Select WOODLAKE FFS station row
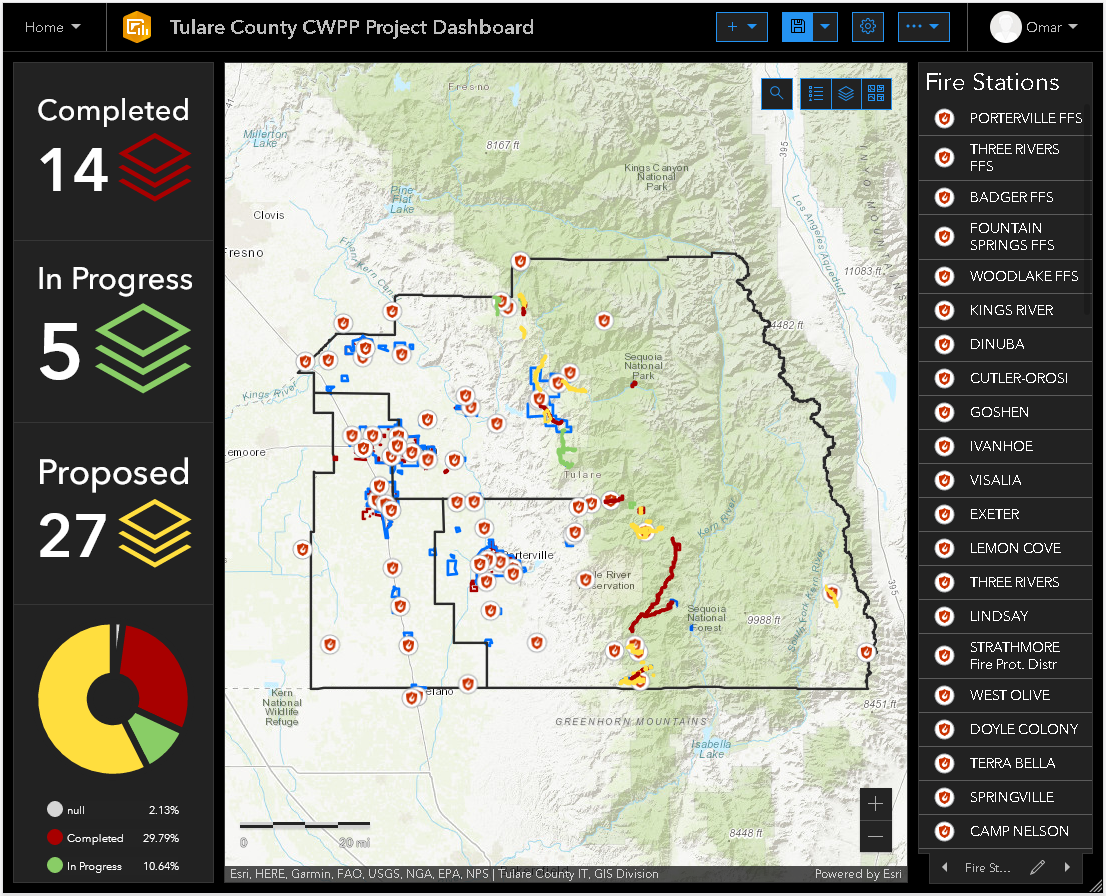This screenshot has height=896, width=1106. tap(1005, 277)
